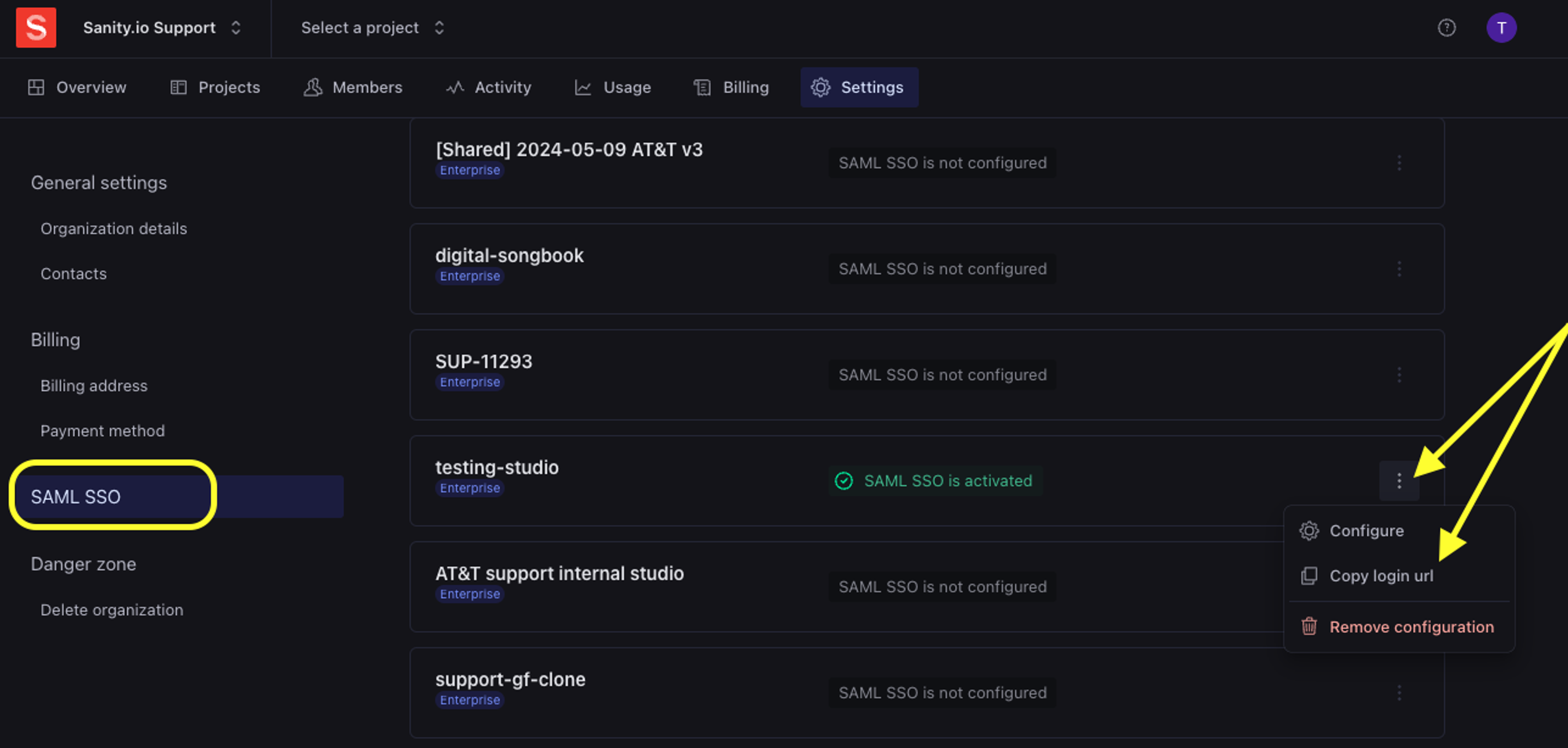Select Copy login url menu item
Image resolution: width=1568 pixels, height=748 pixels.
point(1381,576)
